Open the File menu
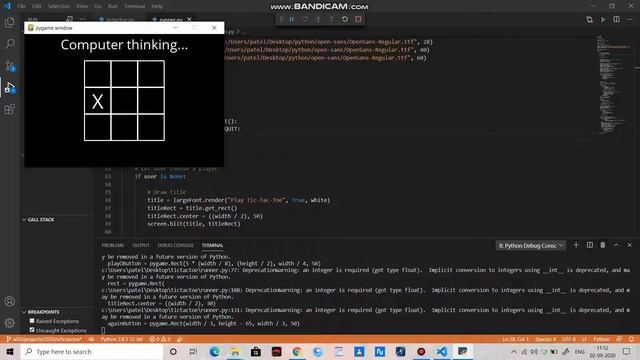 [x=21, y=6]
